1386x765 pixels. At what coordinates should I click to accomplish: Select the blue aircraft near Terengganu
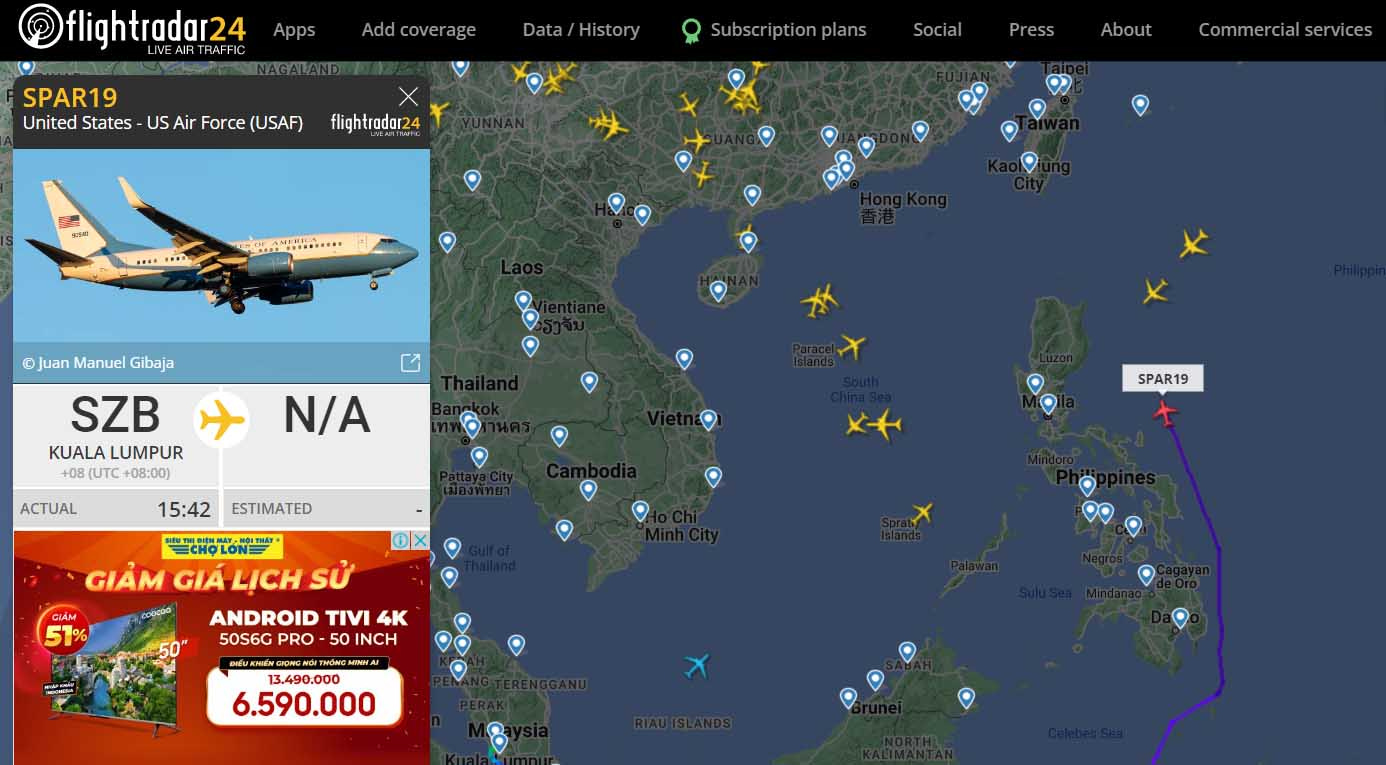(697, 665)
